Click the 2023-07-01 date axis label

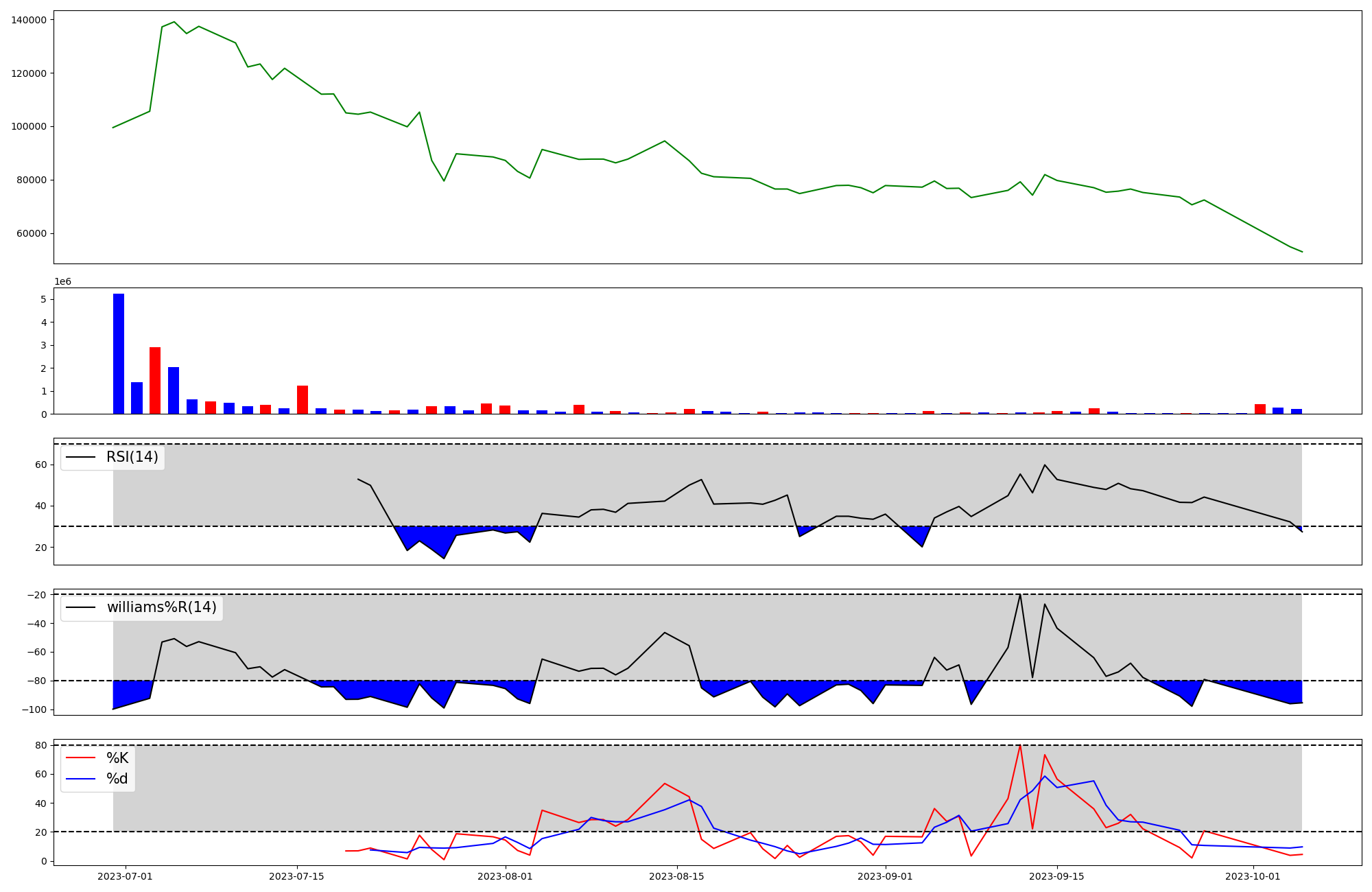pos(126,876)
